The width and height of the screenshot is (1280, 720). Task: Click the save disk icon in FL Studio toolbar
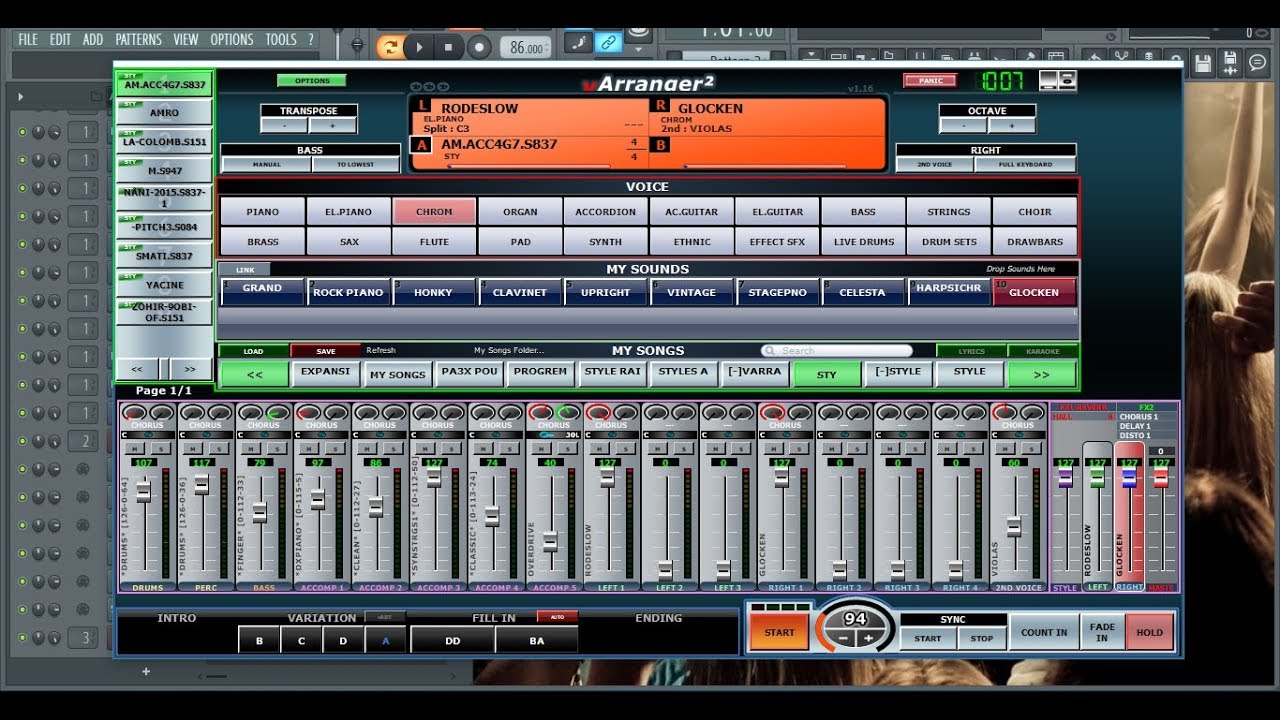click(1203, 63)
